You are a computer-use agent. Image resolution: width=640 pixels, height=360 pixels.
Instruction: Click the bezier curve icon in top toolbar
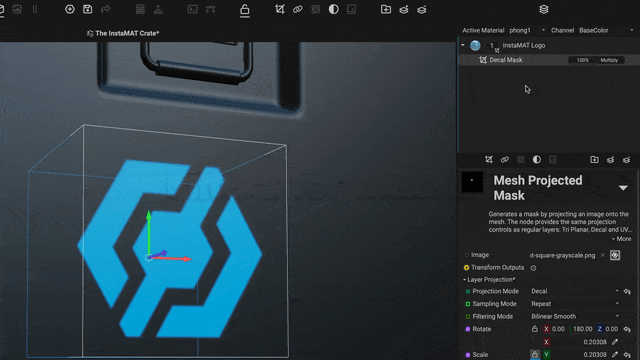click(211, 9)
